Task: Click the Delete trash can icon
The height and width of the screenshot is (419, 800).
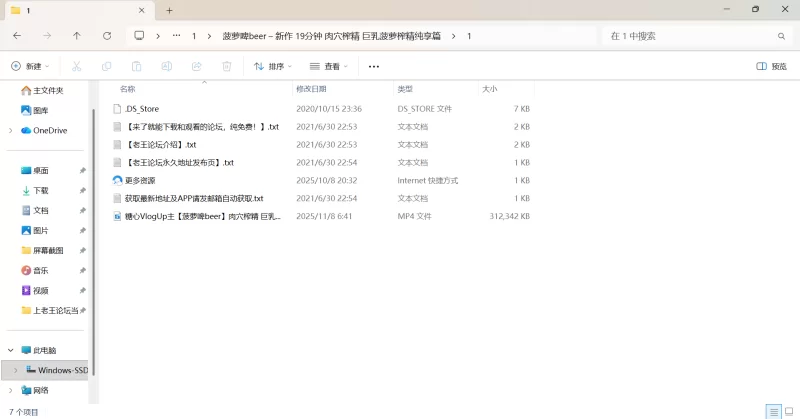Action: click(x=227, y=66)
